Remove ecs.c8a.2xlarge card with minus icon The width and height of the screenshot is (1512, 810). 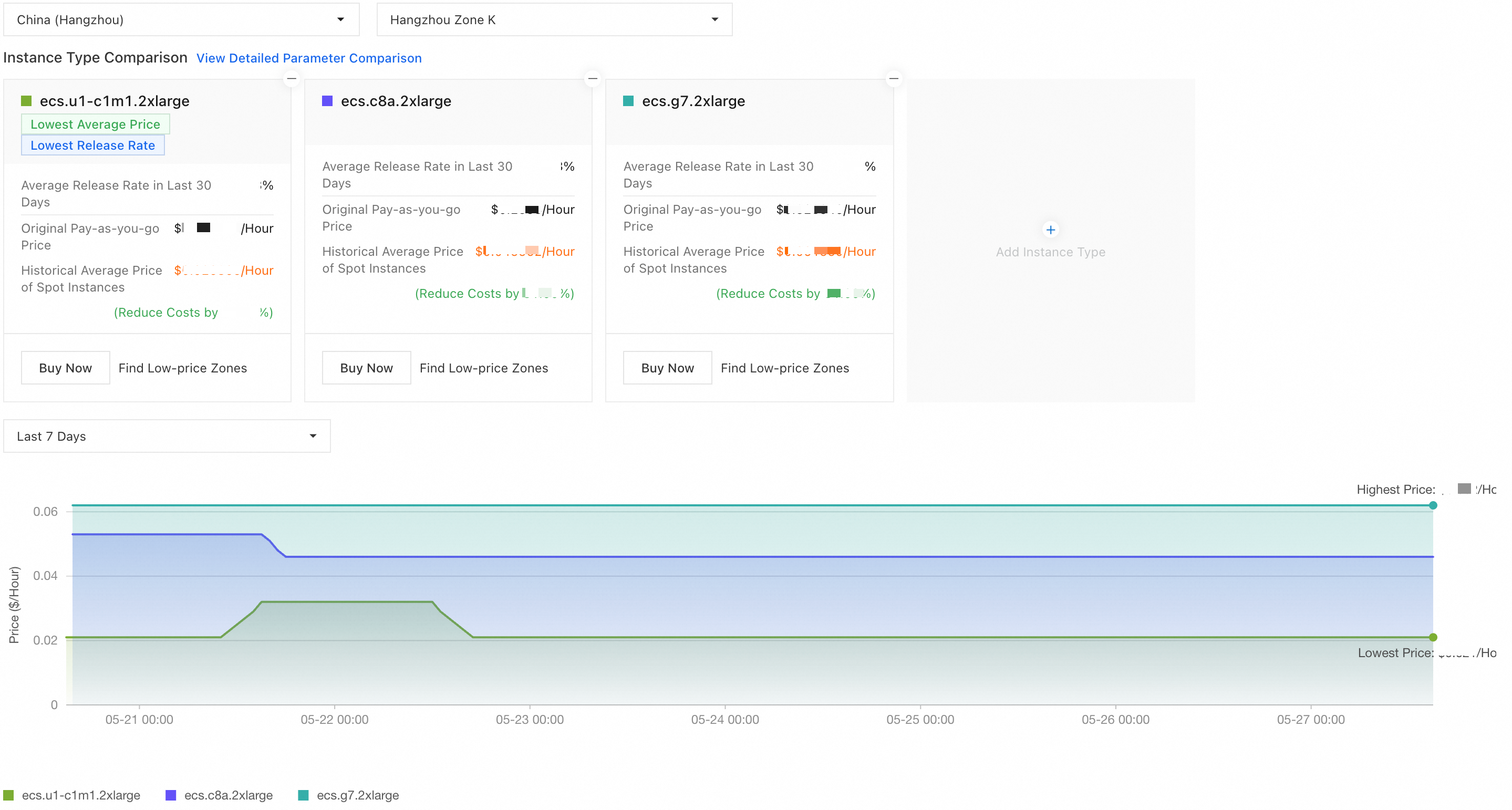(x=593, y=78)
